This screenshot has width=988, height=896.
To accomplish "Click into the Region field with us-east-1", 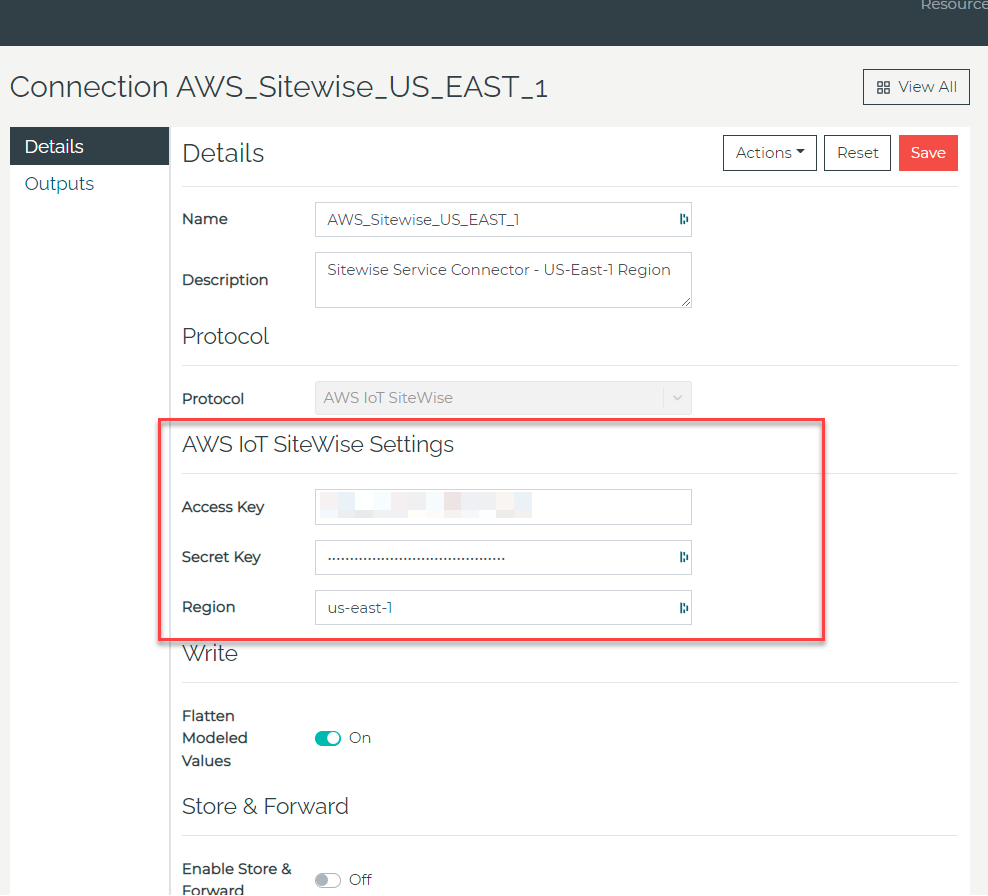I will 503,608.
